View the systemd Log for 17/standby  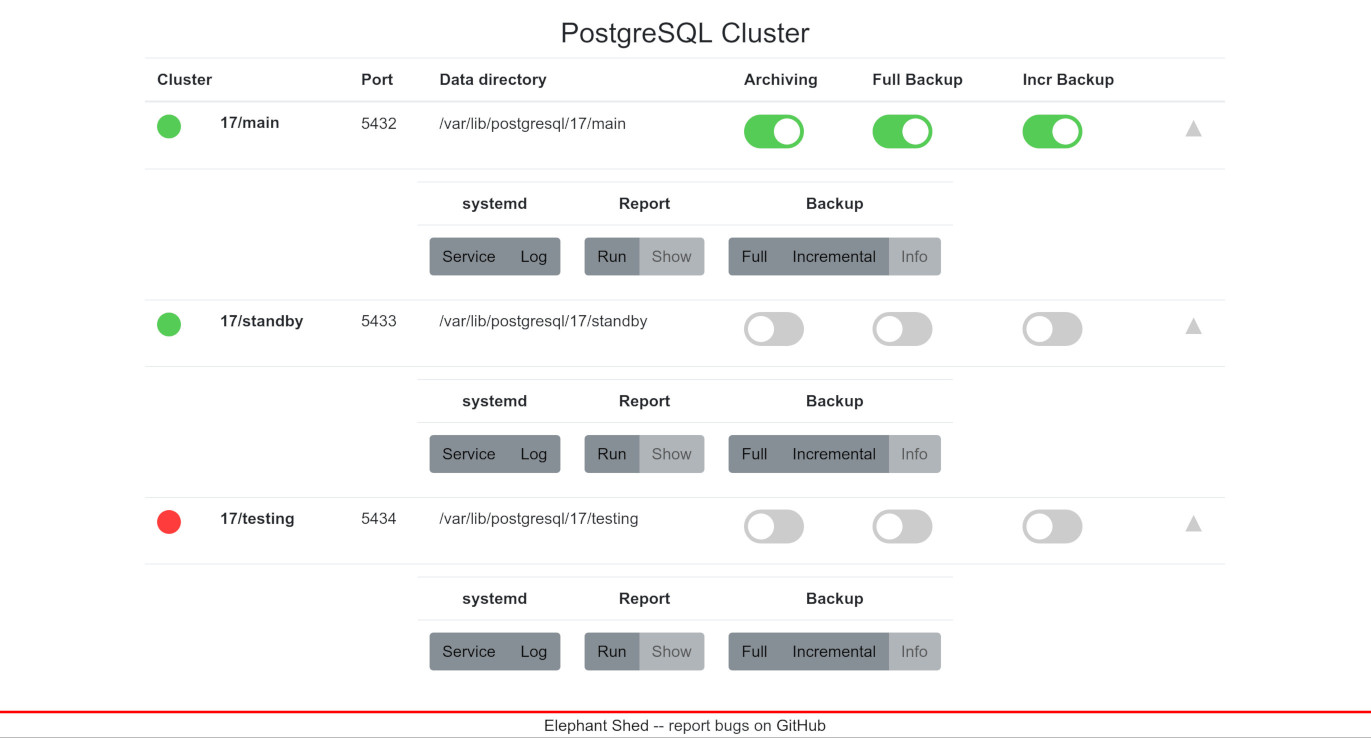[x=534, y=454]
